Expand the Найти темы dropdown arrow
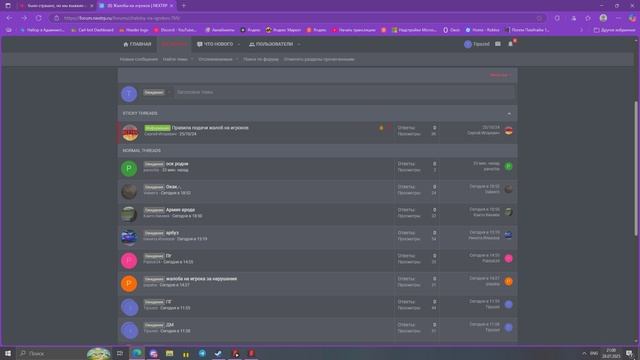This screenshot has height=360, width=640. [x=192, y=59]
